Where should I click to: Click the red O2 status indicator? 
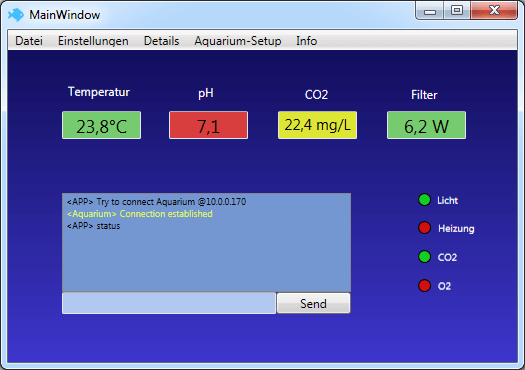tap(425, 286)
